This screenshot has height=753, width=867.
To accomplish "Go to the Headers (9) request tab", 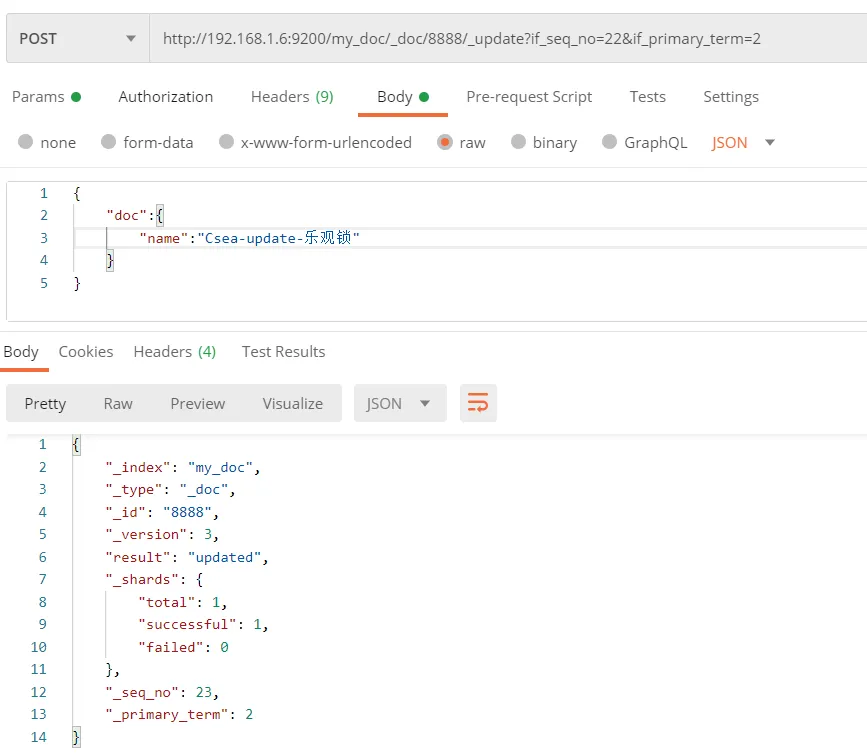I will pyautogui.click(x=292, y=97).
